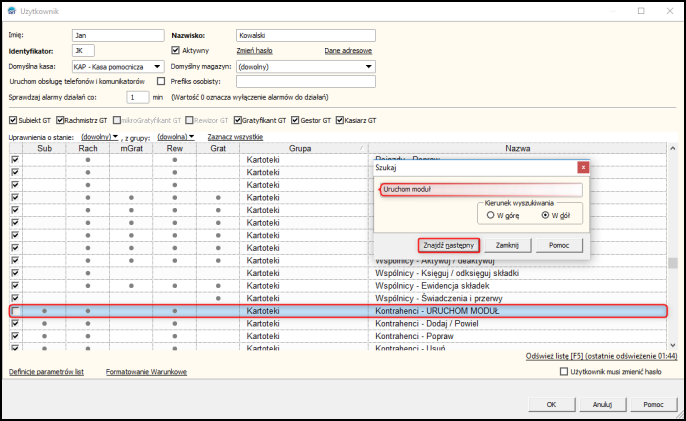This screenshot has height=421, width=686.
Task: Click the Użytkownik window title icon
Action: pyautogui.click(x=11, y=10)
